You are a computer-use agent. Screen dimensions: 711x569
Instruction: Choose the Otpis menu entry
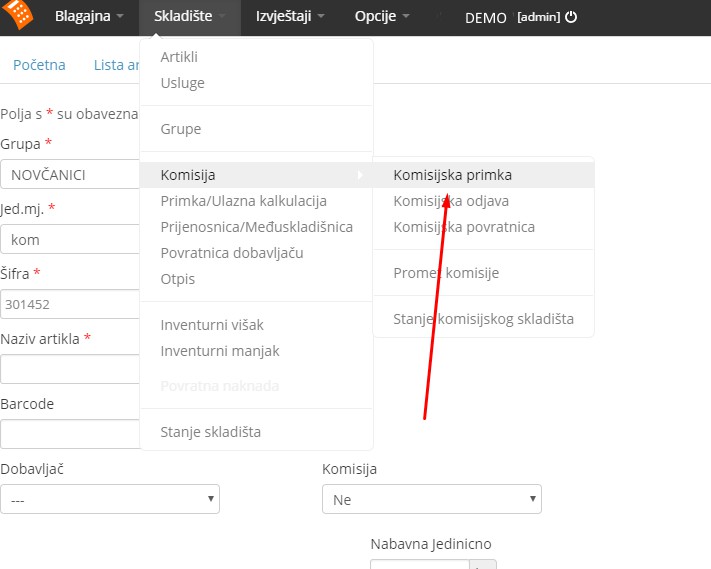click(x=178, y=279)
